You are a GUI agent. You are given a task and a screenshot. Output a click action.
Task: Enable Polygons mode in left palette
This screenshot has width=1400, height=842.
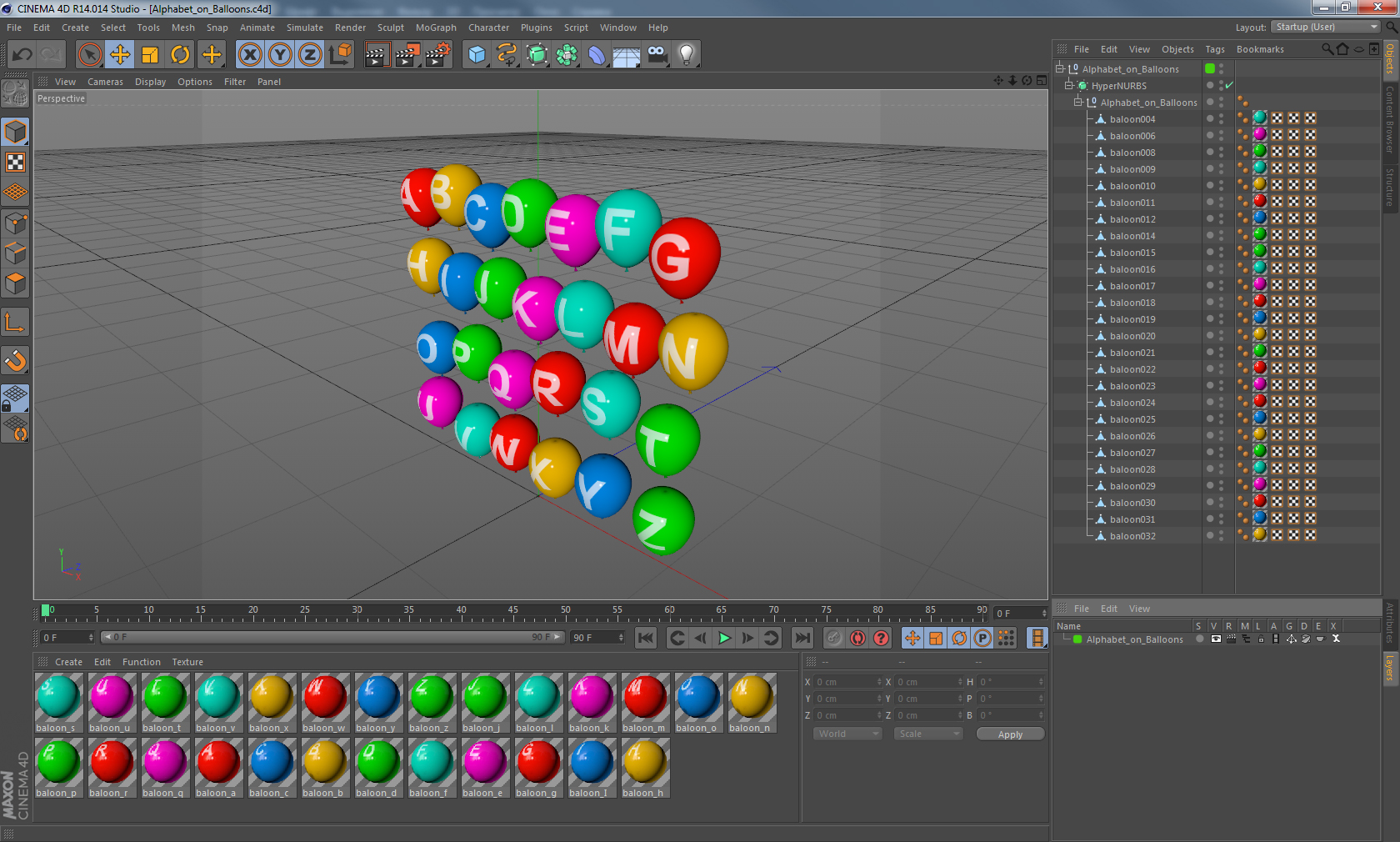coord(15,283)
